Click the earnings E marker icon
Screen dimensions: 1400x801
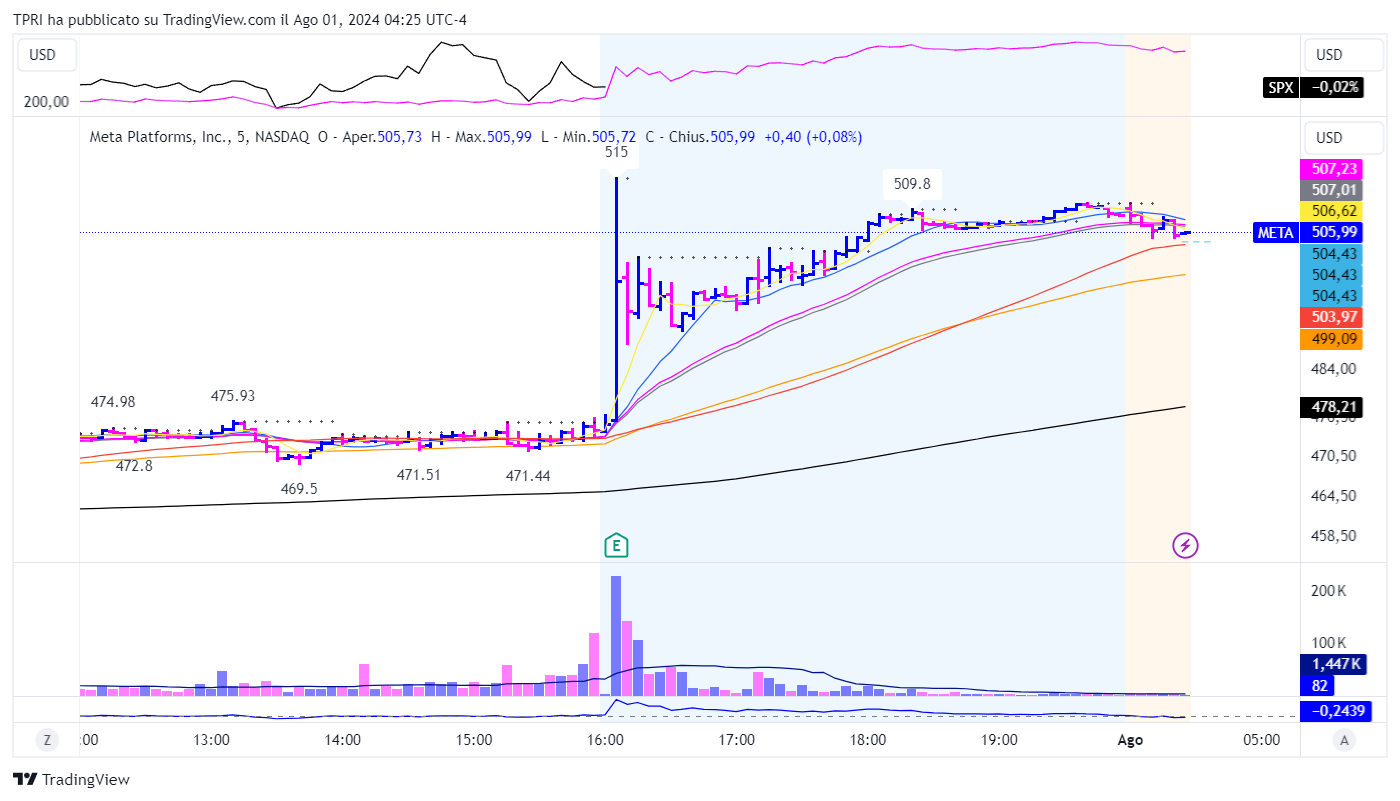click(x=618, y=545)
